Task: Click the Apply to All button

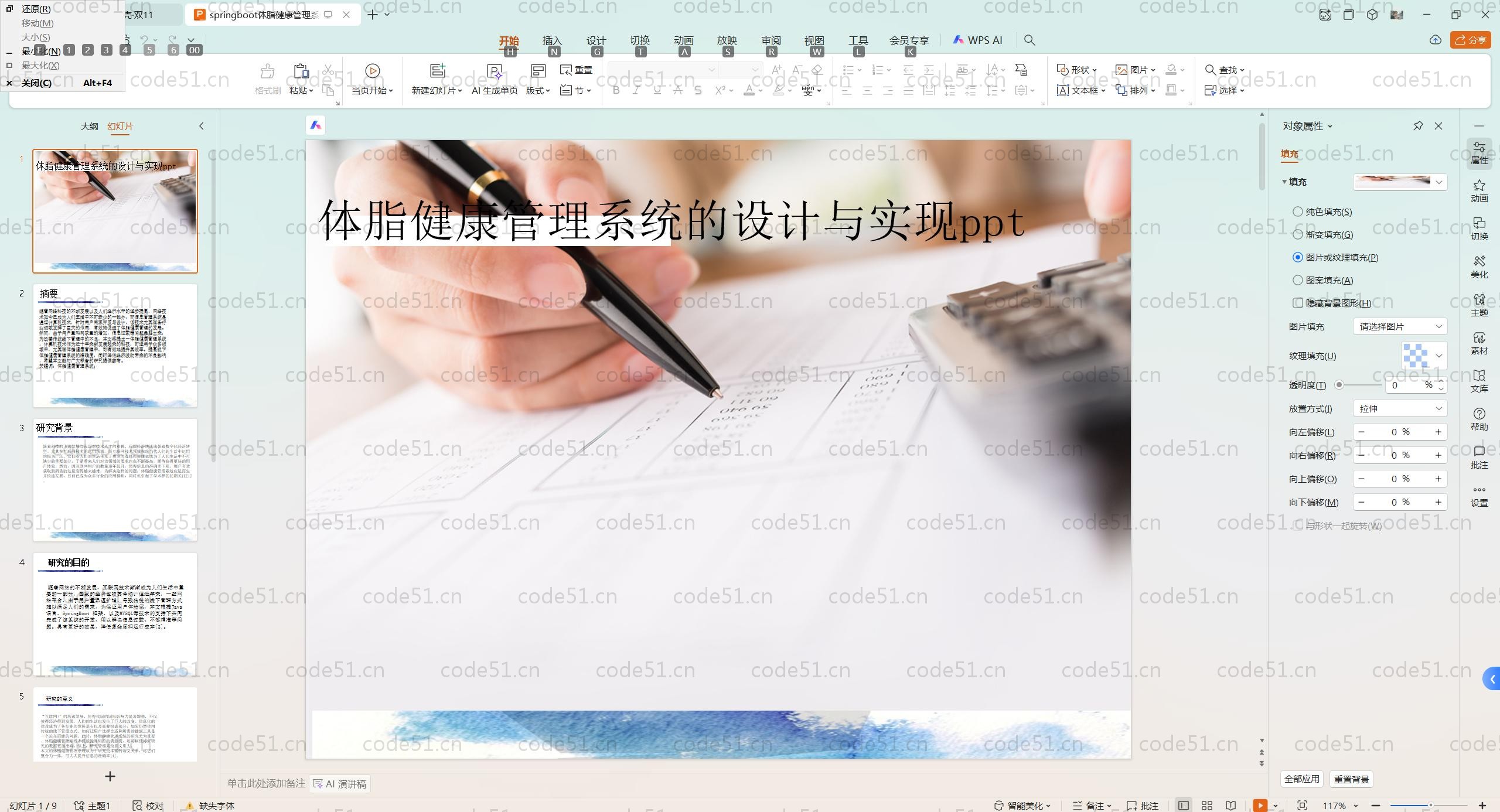Action: pos(1302,779)
